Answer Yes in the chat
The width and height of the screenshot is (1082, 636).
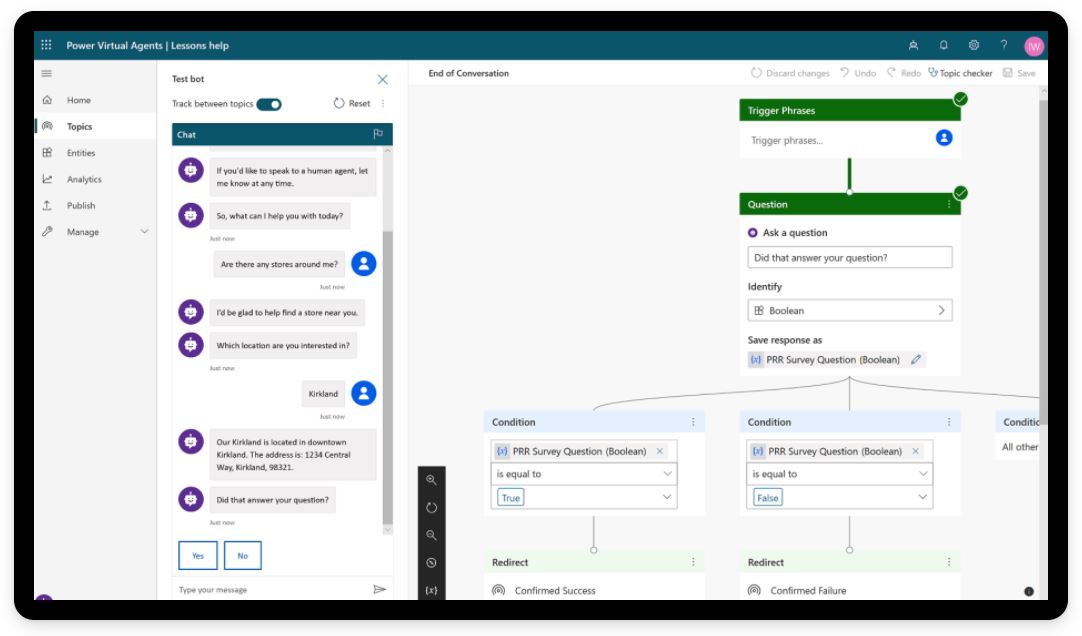point(198,555)
